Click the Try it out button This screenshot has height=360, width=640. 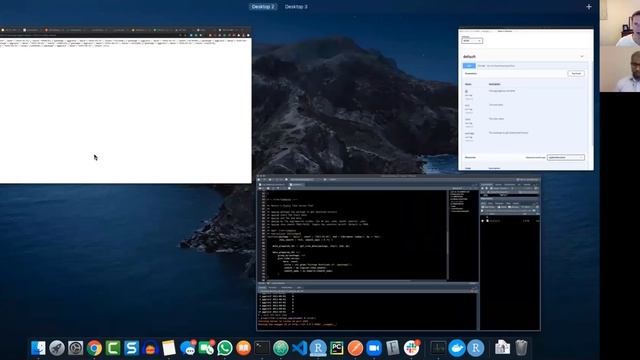(576, 73)
